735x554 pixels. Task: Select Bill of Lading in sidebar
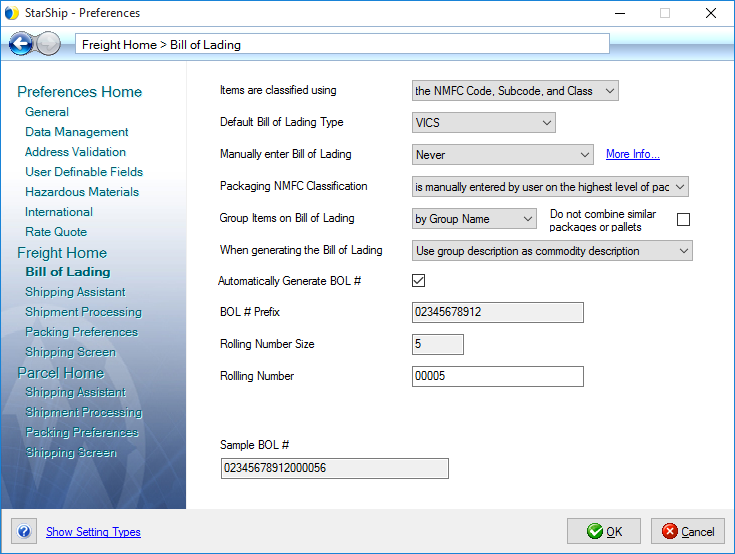point(68,272)
